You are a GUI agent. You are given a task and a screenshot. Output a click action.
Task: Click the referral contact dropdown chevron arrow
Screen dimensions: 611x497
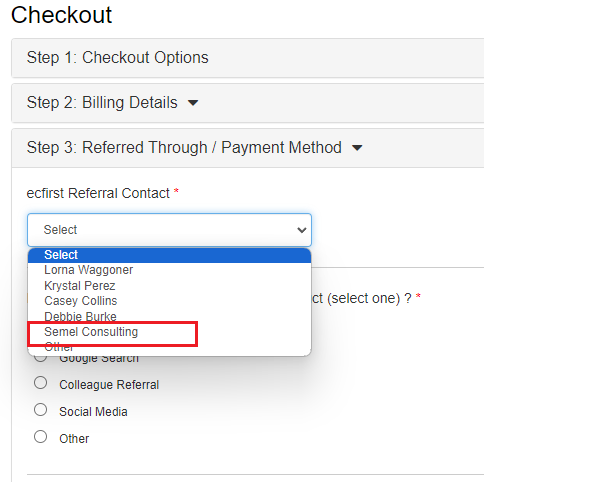click(x=302, y=230)
